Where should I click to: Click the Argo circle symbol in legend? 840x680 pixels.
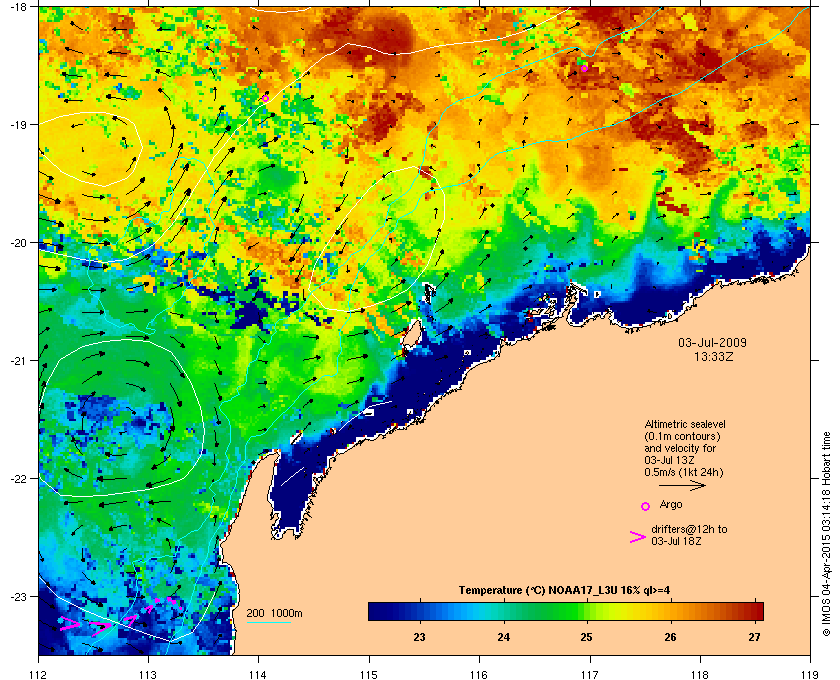point(646,506)
